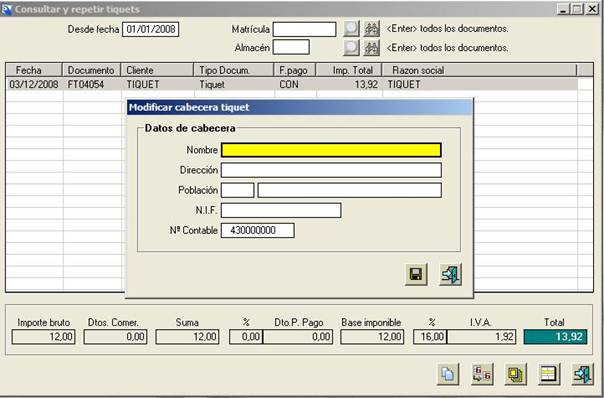Click the application icon in title bar
The width and height of the screenshot is (604, 398).
6,9
